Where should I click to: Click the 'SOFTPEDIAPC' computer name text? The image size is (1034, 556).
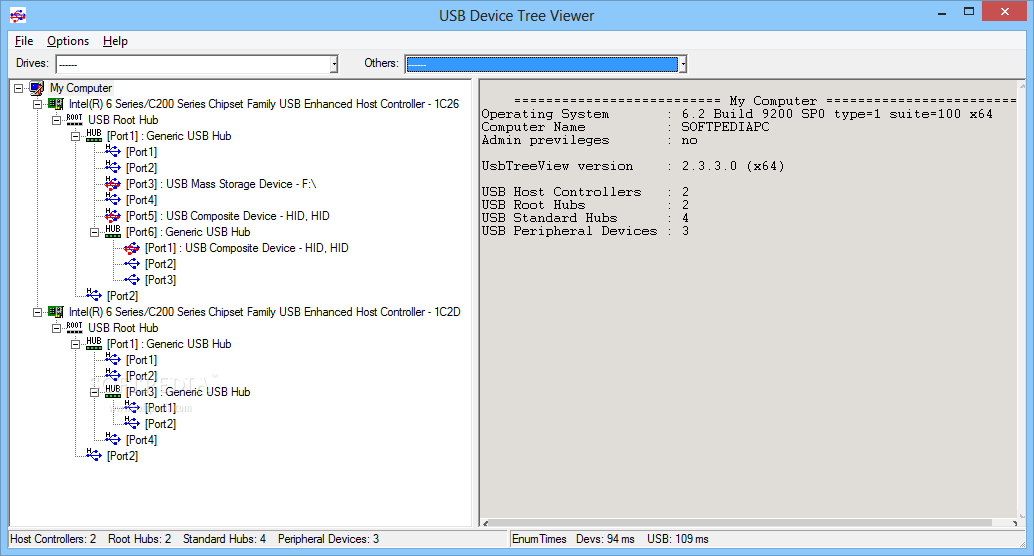[725, 127]
